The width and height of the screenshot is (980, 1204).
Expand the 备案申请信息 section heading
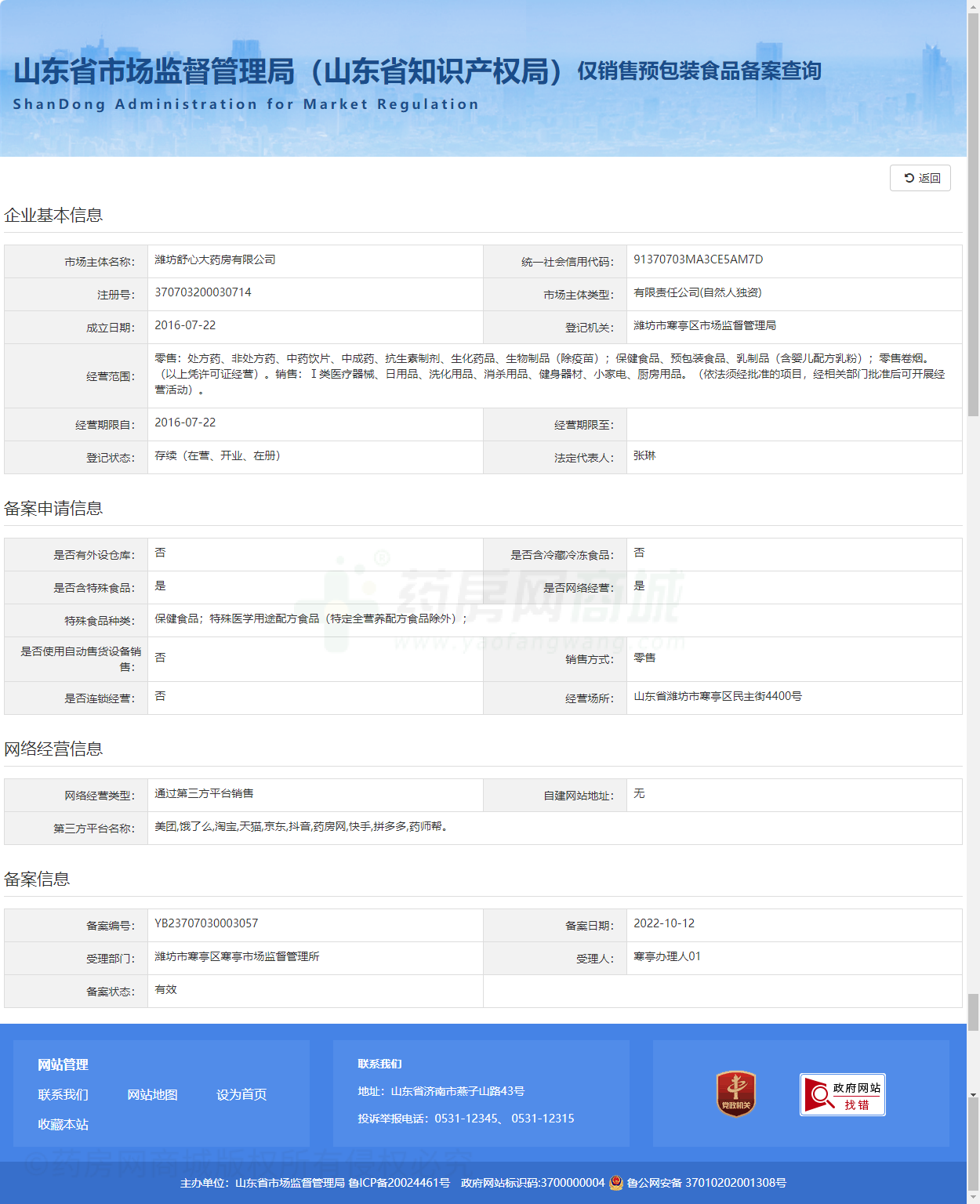(53, 510)
